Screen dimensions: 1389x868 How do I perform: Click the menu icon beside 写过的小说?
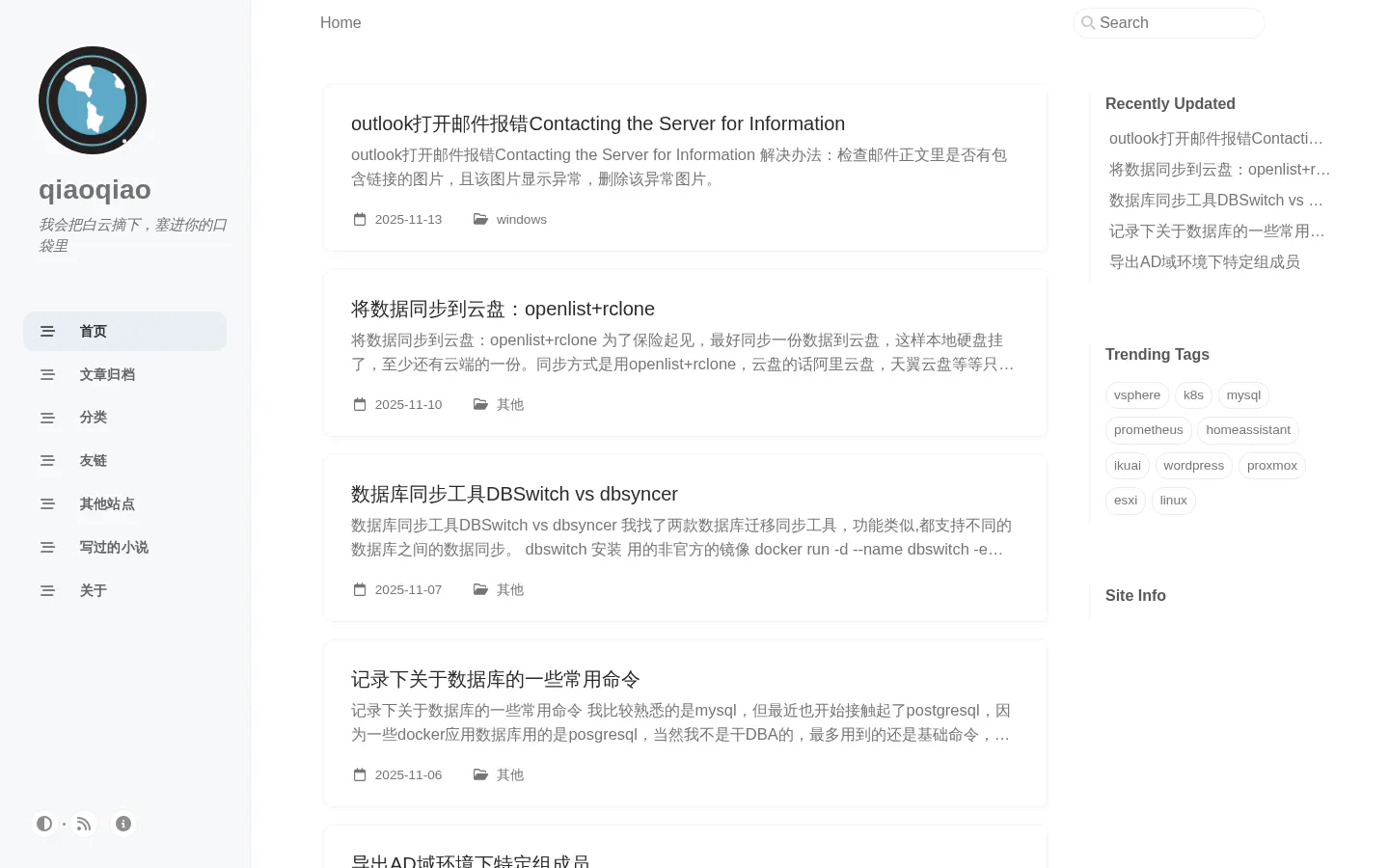[47, 548]
